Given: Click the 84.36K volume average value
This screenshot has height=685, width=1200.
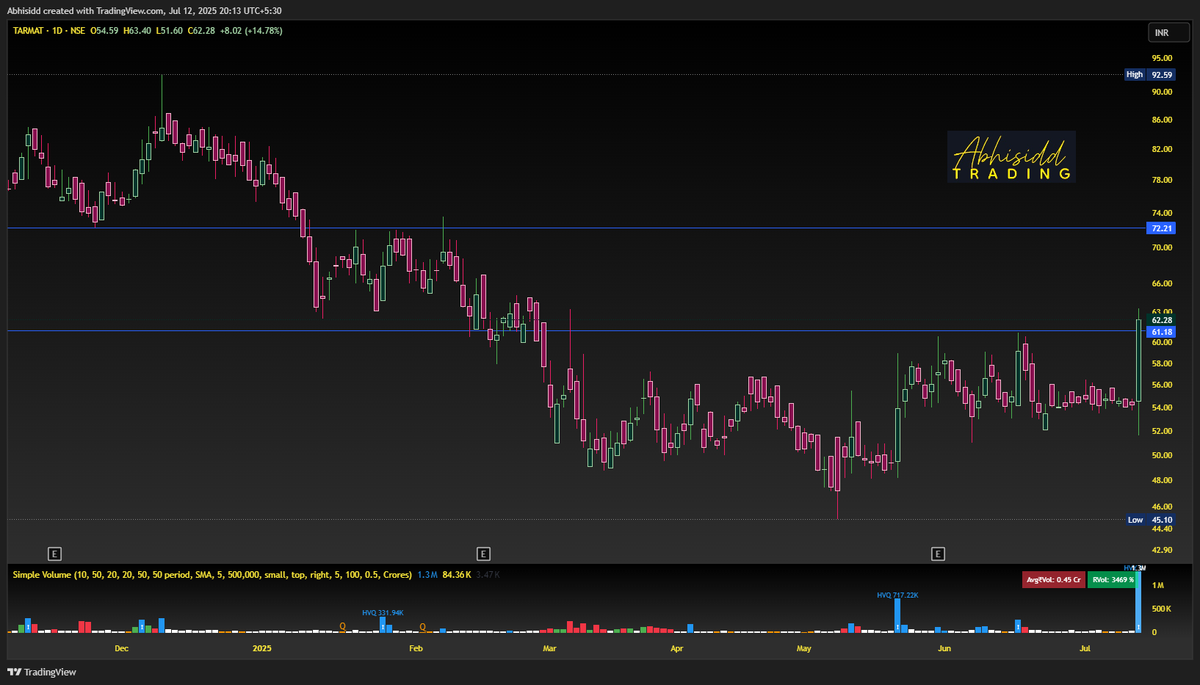Looking at the screenshot, I should (x=456, y=574).
